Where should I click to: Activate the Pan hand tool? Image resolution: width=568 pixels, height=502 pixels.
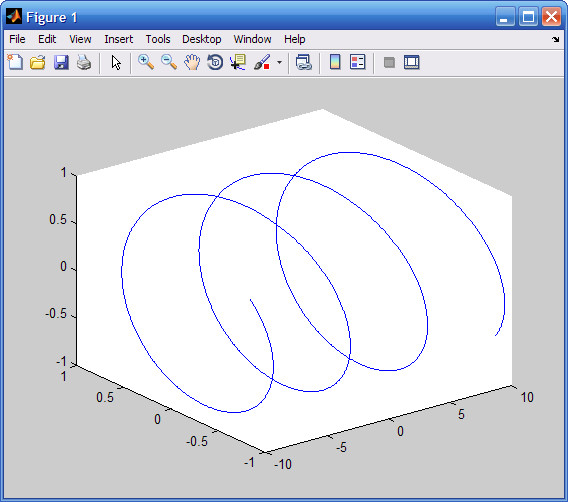192,62
